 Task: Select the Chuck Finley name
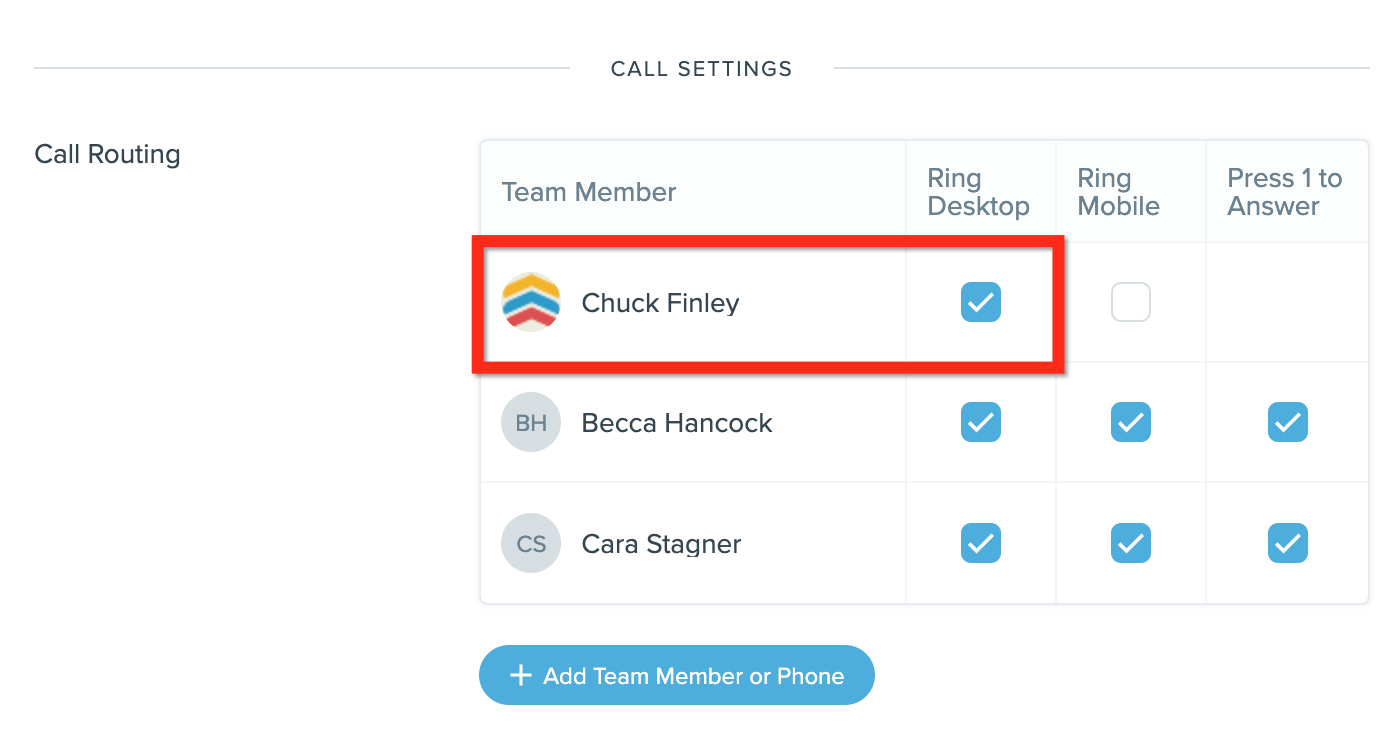(x=660, y=303)
